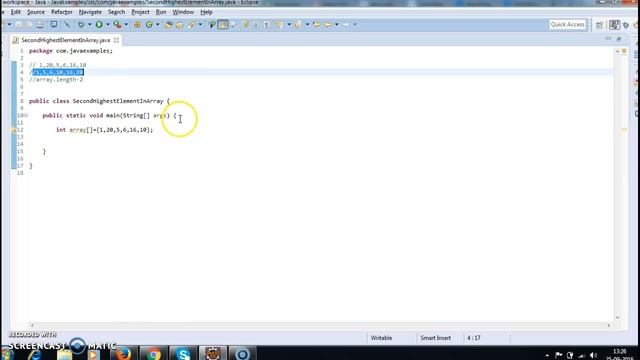Click the green Run button in toolbar
Viewport: 640px width, 360px height.
pos(99,24)
